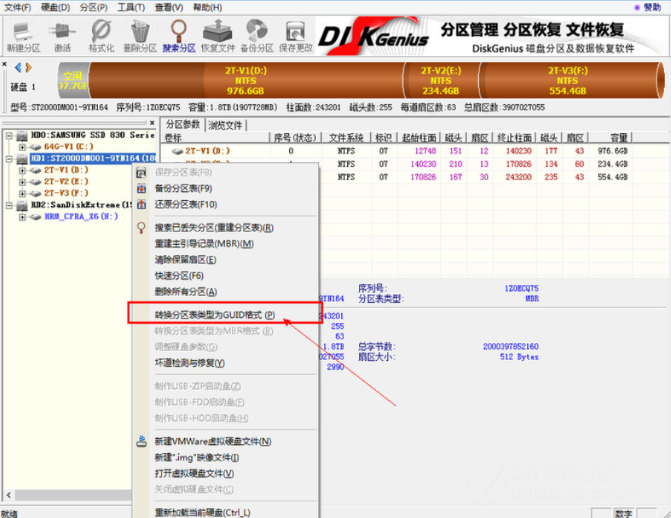
Task: Open the 分区(P) menu
Action: coord(94,7)
